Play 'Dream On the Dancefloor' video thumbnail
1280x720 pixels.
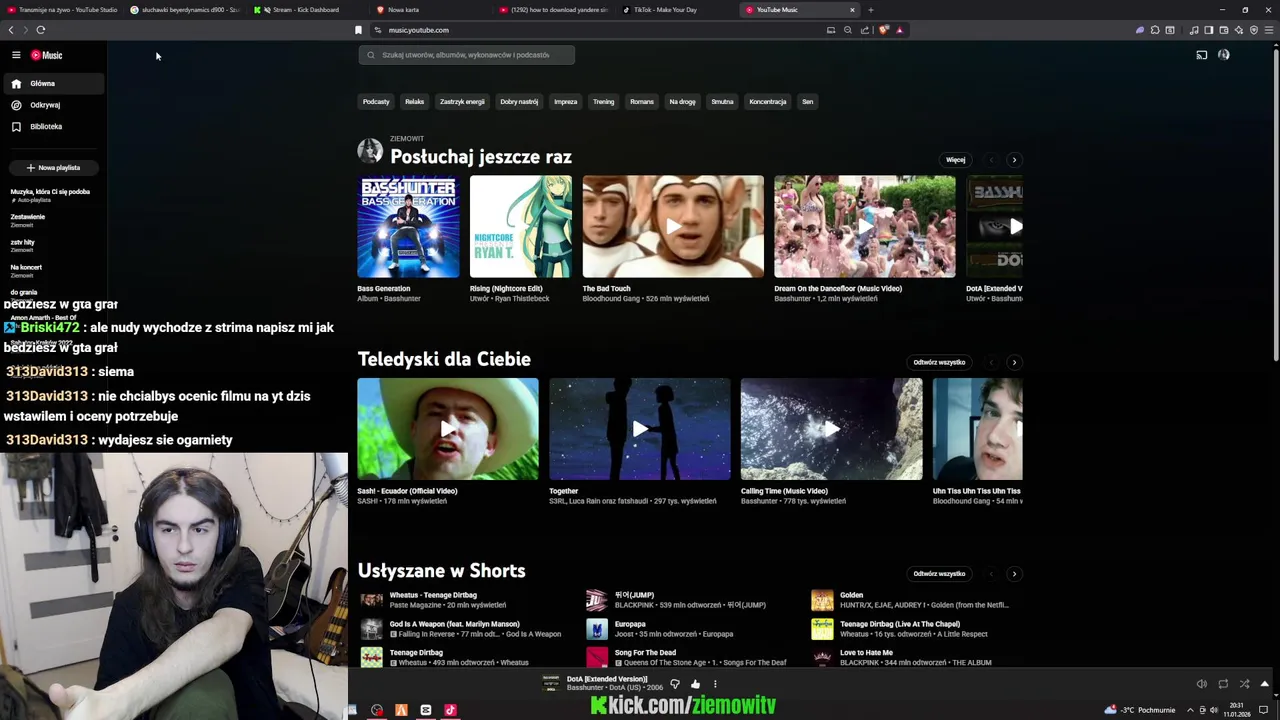865,227
